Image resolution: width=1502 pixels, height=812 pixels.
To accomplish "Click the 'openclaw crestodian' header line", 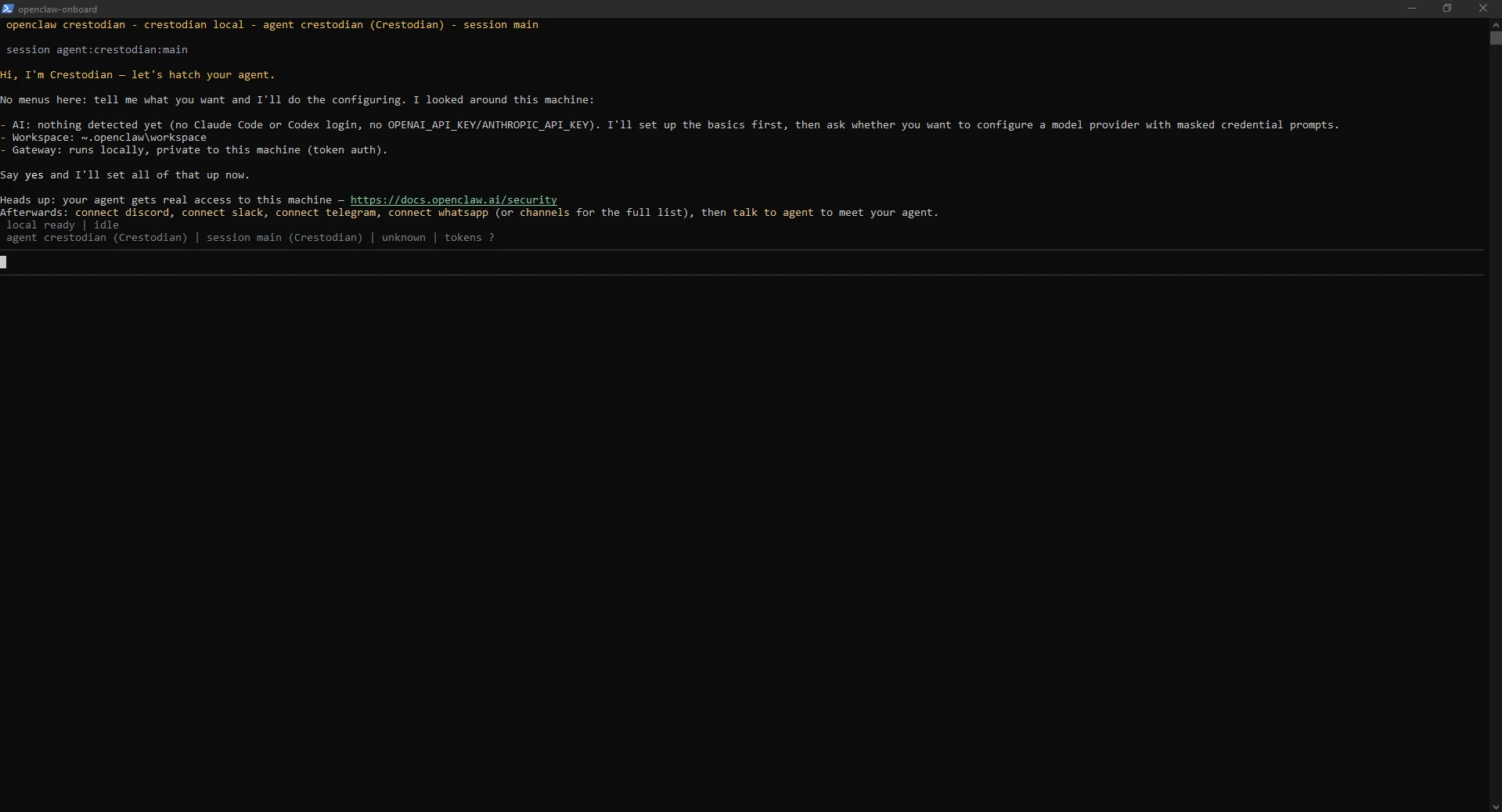I will 272,24.
